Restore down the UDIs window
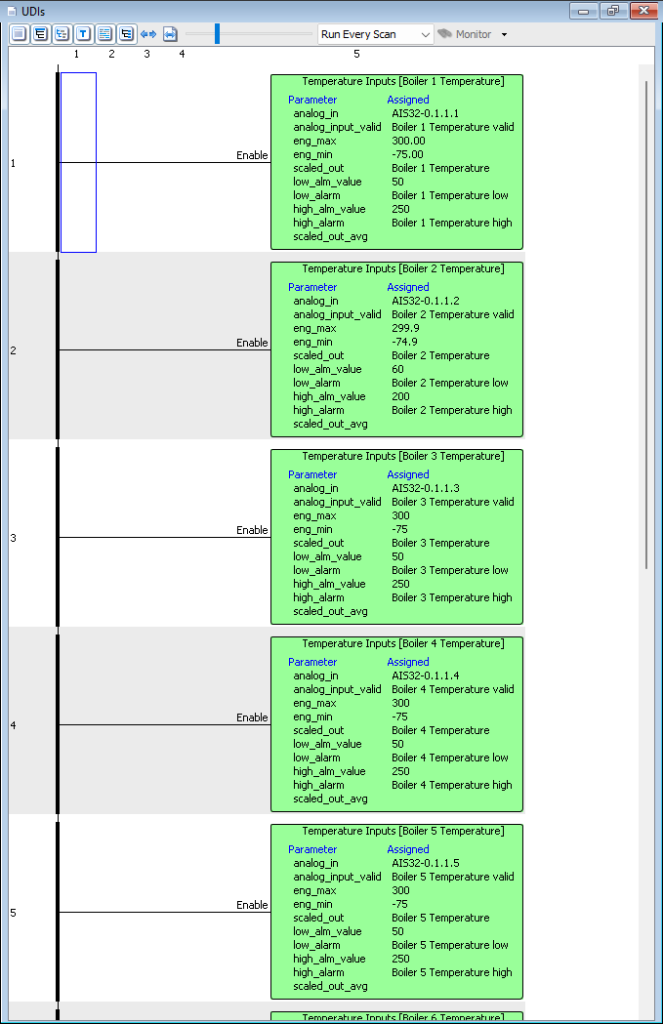The height and width of the screenshot is (1024, 663). click(613, 10)
